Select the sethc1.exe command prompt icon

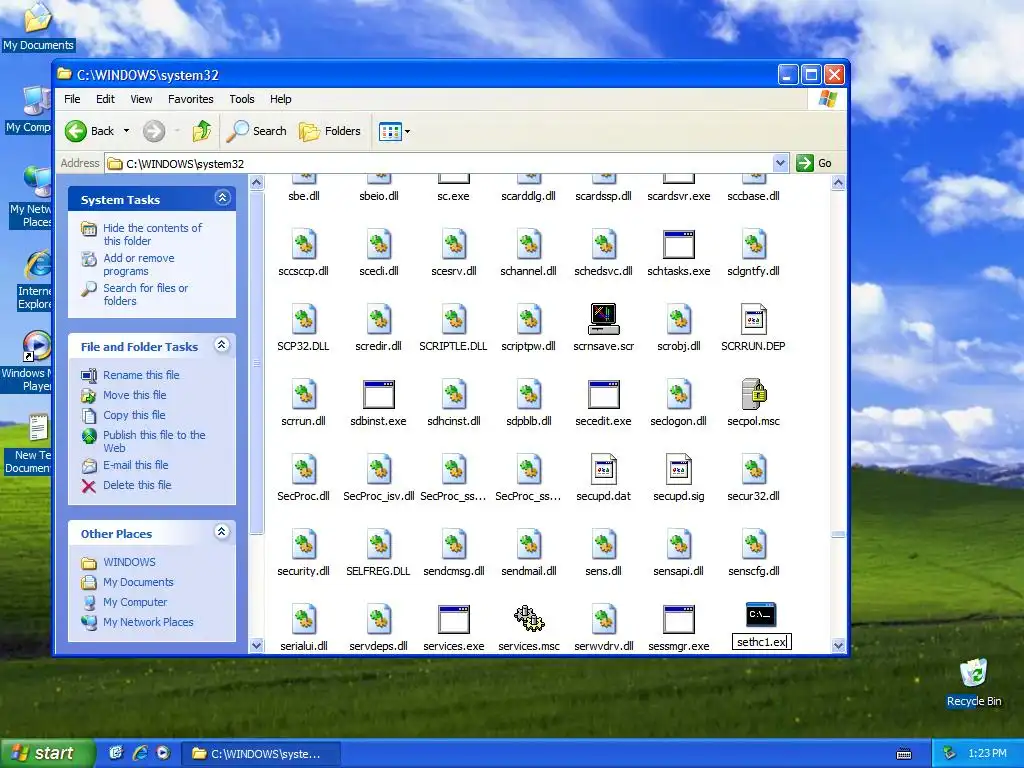point(761,615)
